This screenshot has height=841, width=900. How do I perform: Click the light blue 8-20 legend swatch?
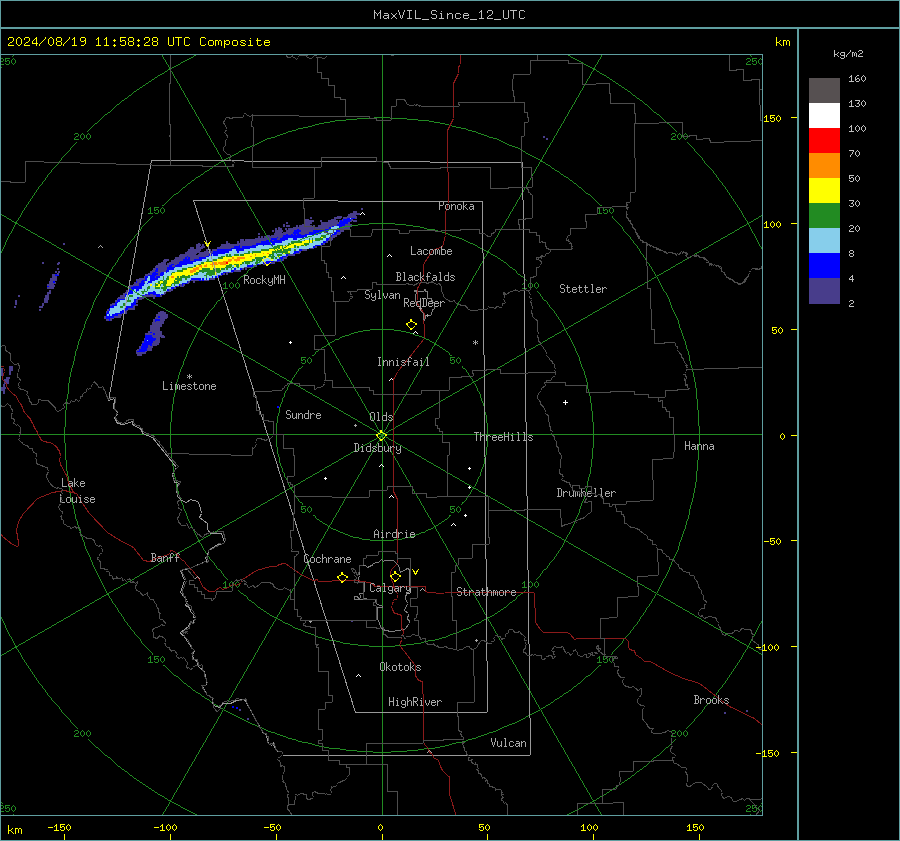824,241
